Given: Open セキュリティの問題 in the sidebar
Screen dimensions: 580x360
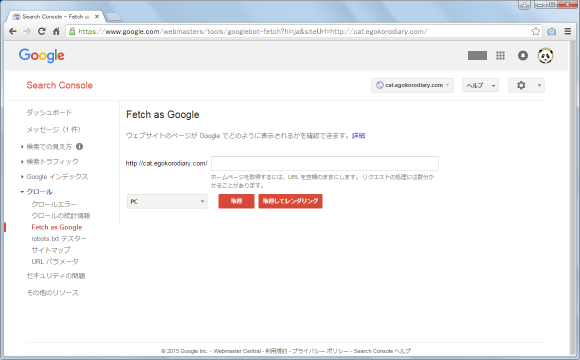Looking at the screenshot, I should coord(55,276).
